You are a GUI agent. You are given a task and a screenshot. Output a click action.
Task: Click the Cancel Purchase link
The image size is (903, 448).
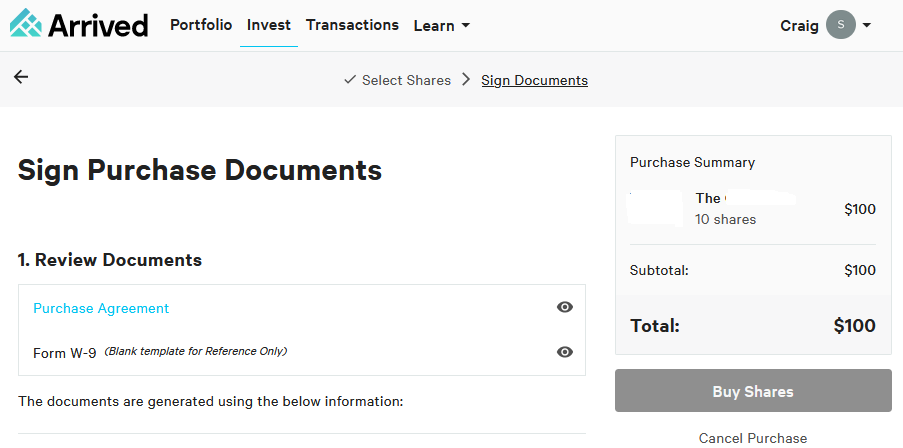[x=752, y=437]
